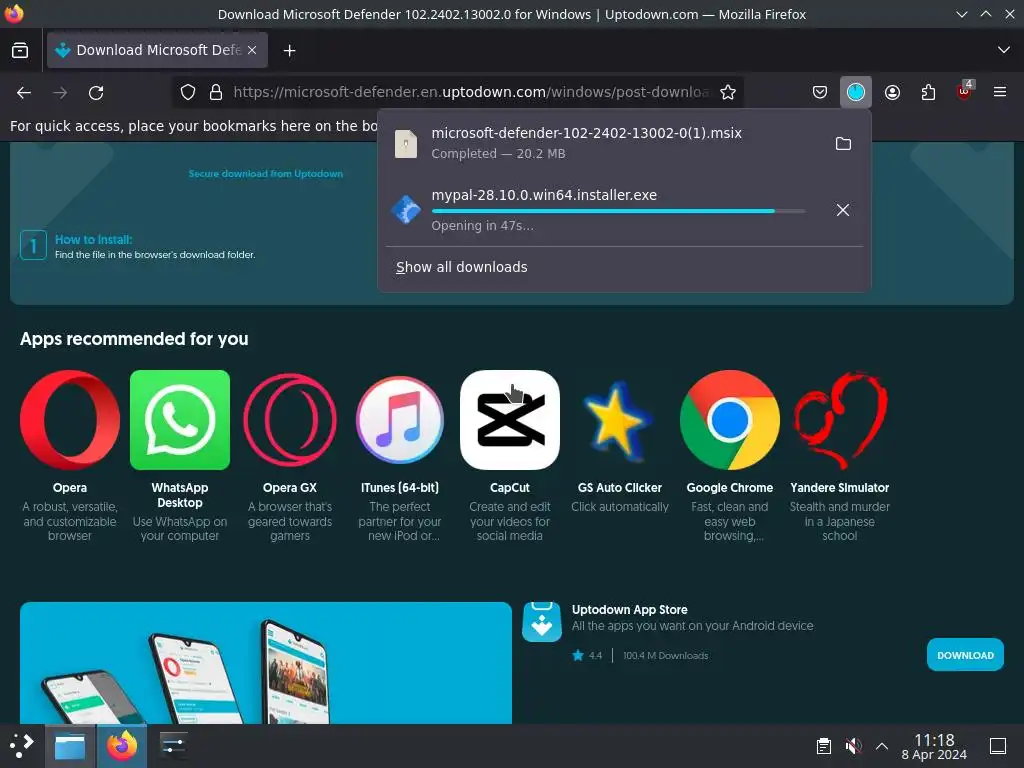Open the Firefox account icon
The height and width of the screenshot is (768, 1024).
(892, 92)
